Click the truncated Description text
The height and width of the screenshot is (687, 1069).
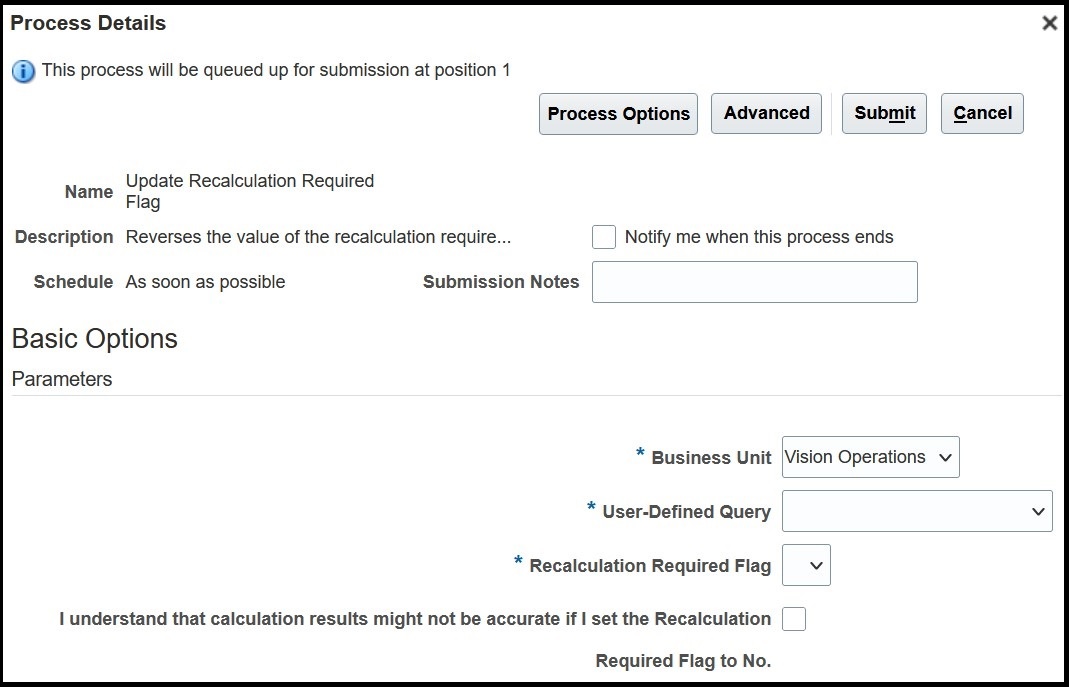click(x=318, y=237)
